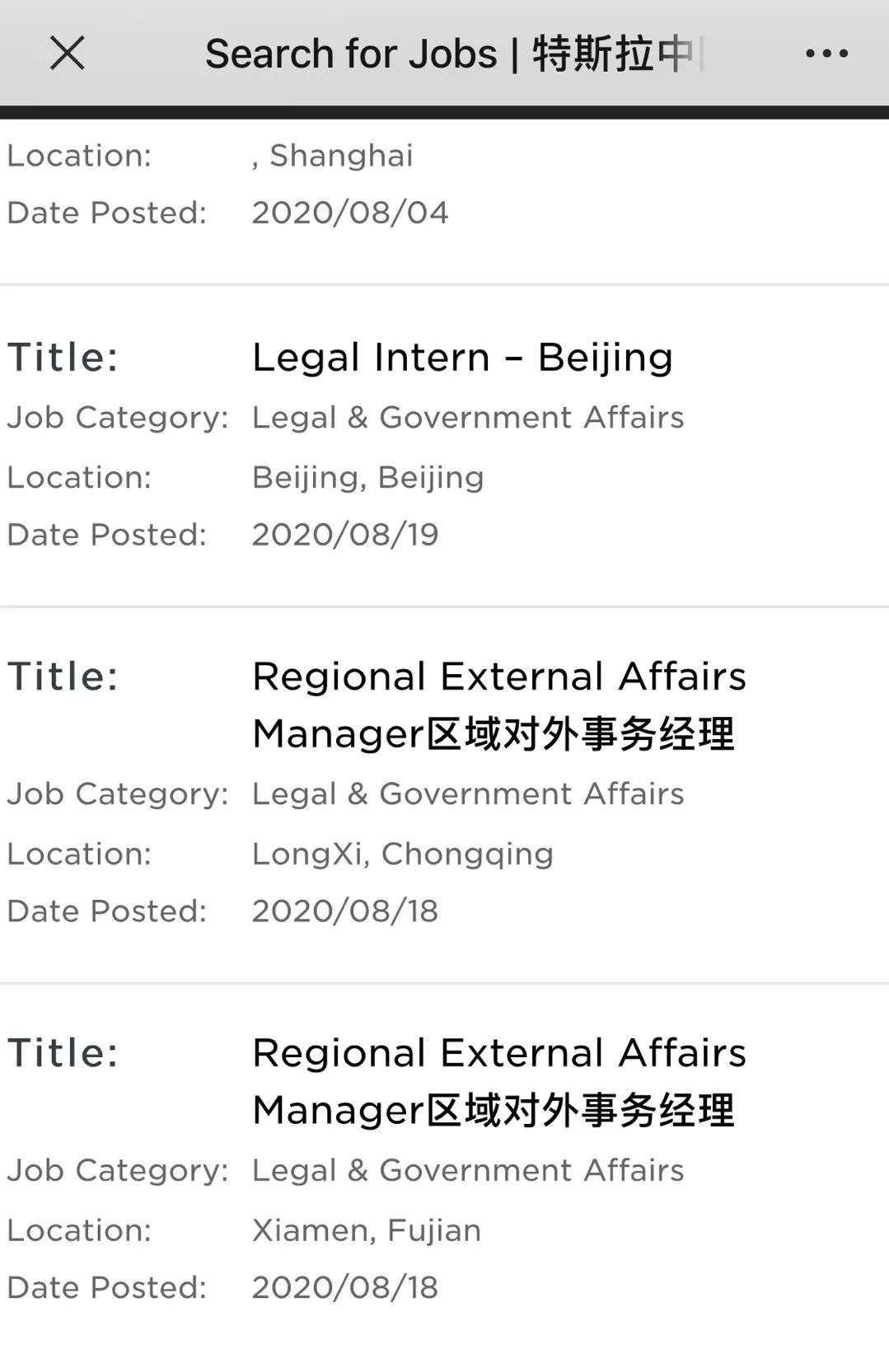The width and height of the screenshot is (889, 1372).
Task: Click the Title label of the Legal Intern entry
Action: (x=63, y=357)
